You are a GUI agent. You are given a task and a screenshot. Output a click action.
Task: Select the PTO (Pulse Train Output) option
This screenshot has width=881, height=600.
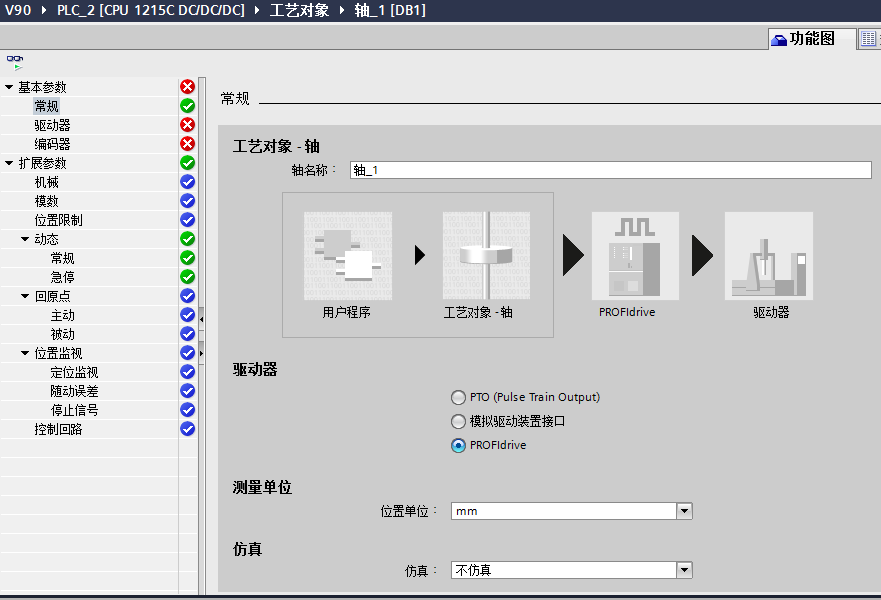[458, 398]
